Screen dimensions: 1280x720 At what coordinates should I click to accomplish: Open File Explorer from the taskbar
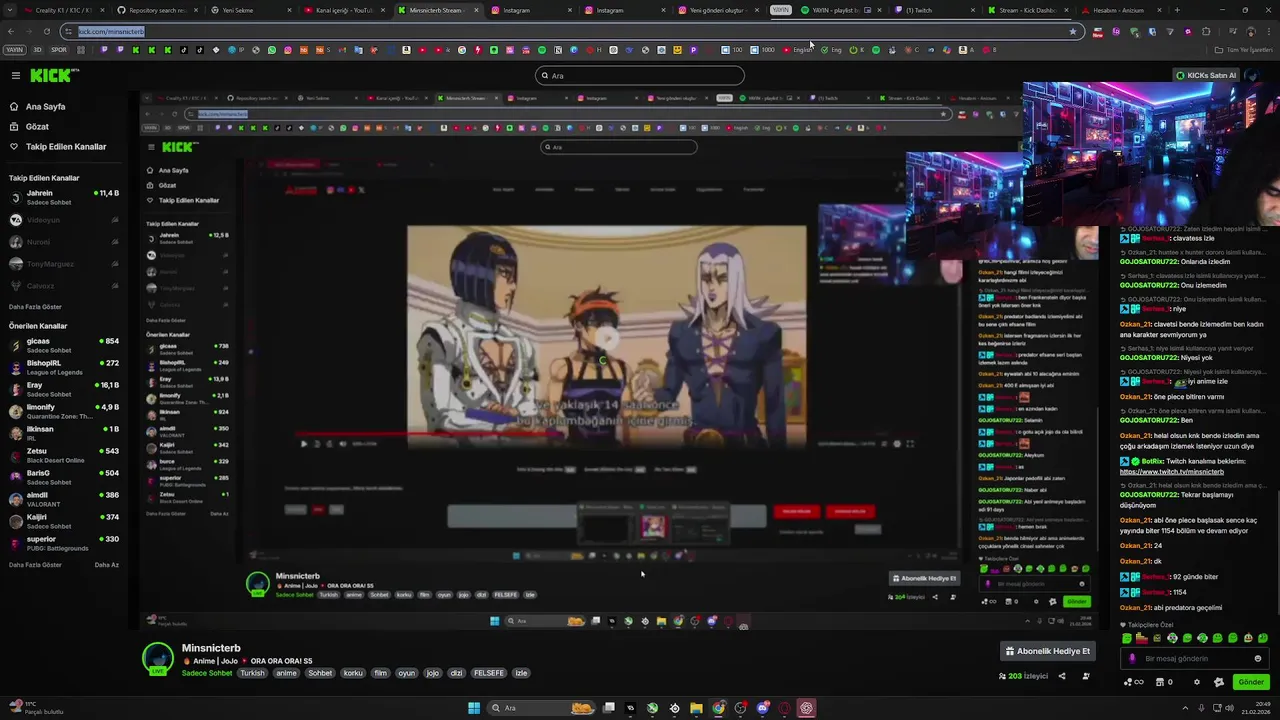pyautogui.click(x=696, y=708)
